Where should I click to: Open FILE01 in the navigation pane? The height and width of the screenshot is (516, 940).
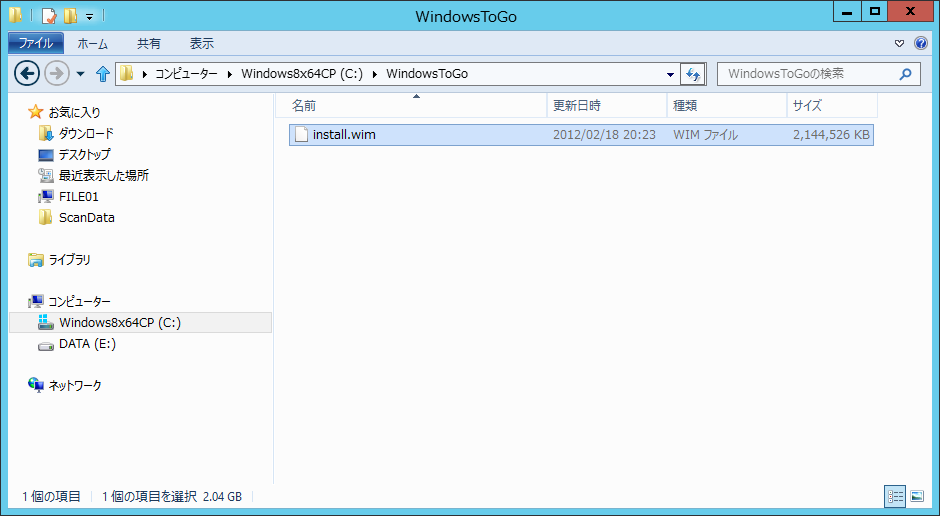tap(79, 197)
